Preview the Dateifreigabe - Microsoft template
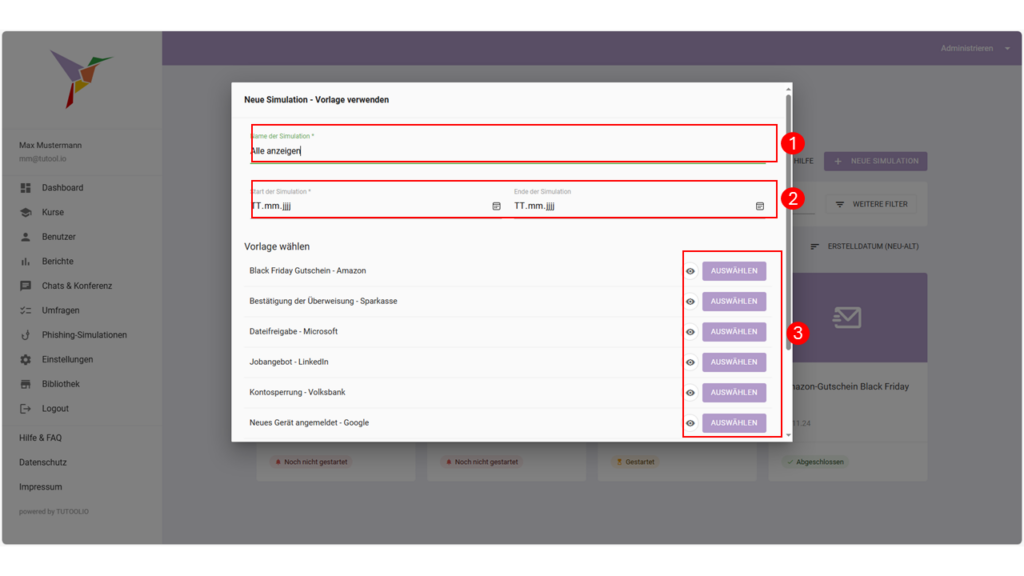 point(690,332)
